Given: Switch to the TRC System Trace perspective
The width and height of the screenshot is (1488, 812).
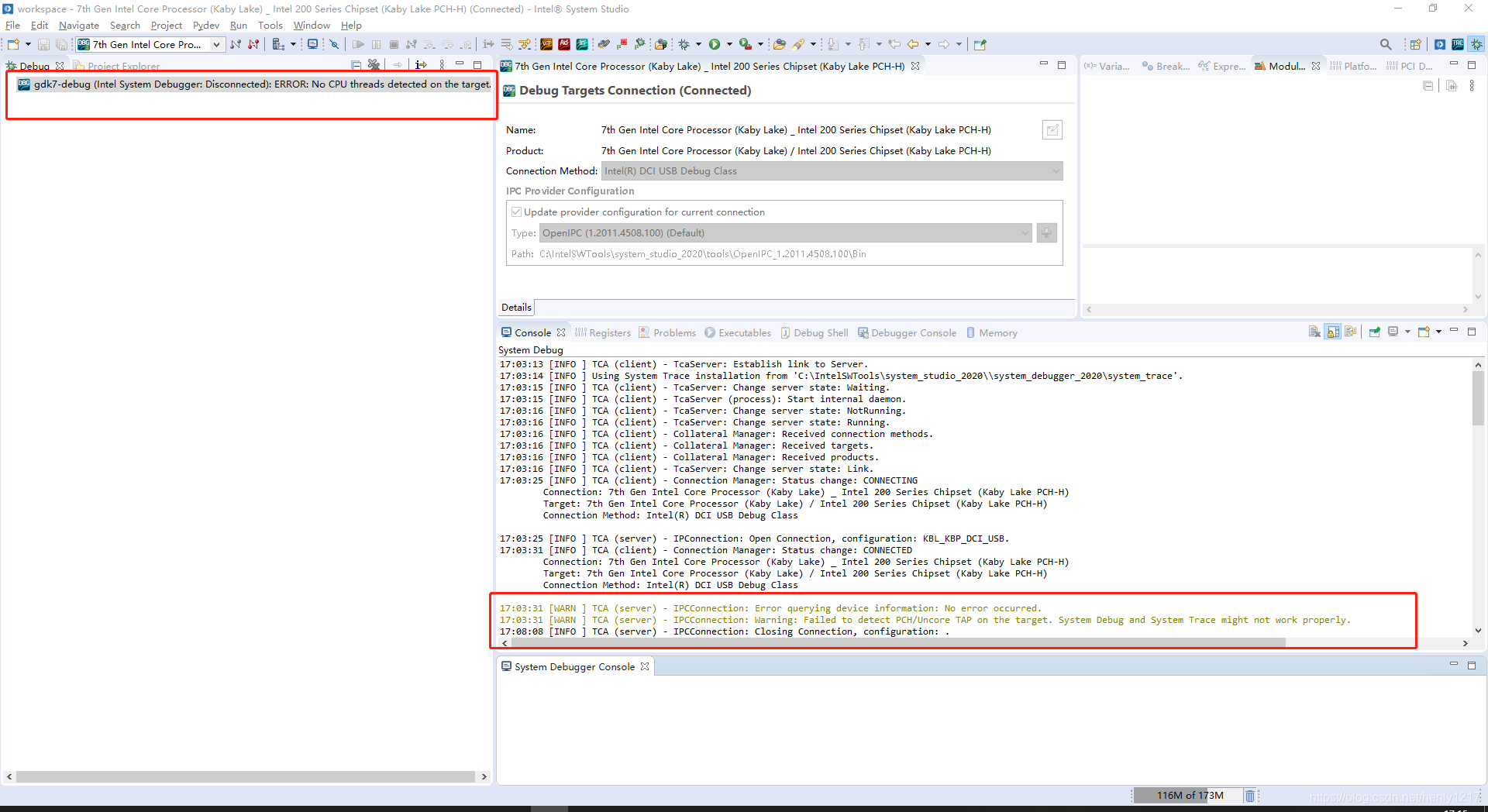Looking at the screenshot, I should point(1458,44).
